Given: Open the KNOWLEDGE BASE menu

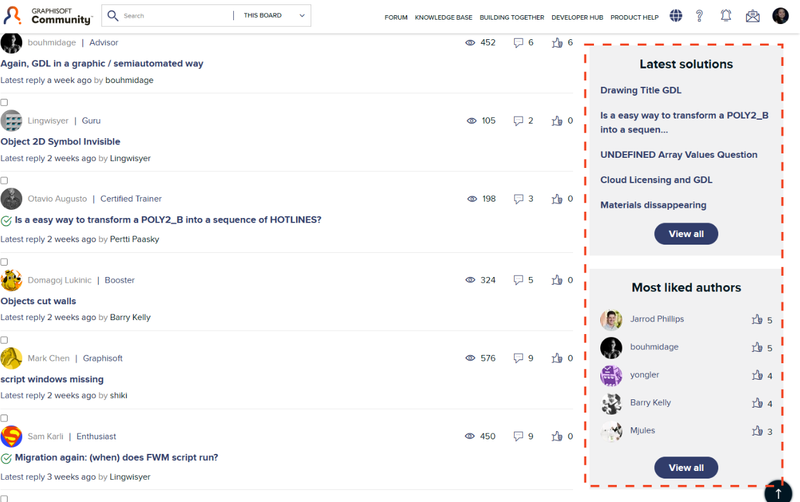Looking at the screenshot, I should pyautogui.click(x=443, y=17).
